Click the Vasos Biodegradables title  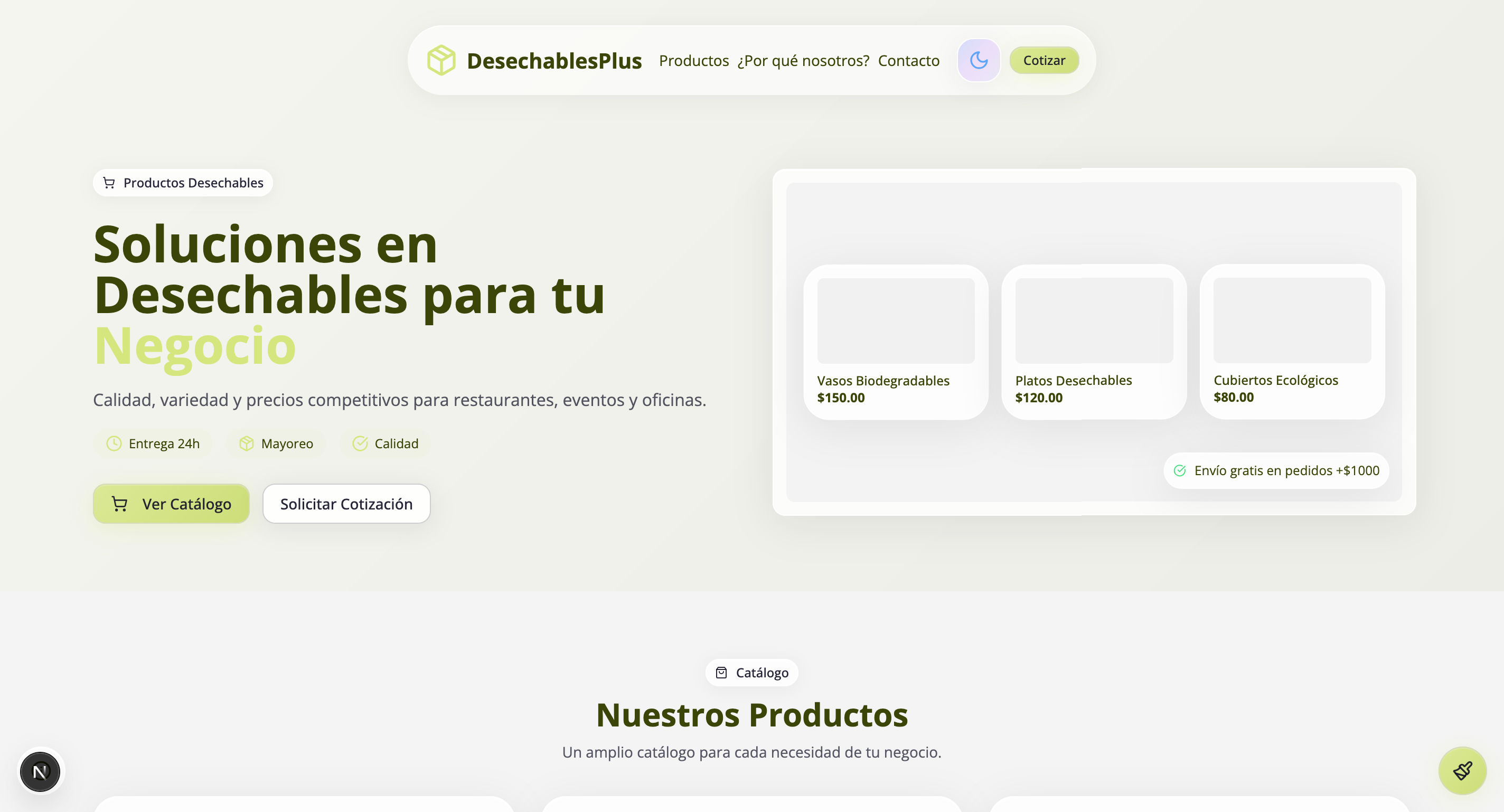[883, 381]
